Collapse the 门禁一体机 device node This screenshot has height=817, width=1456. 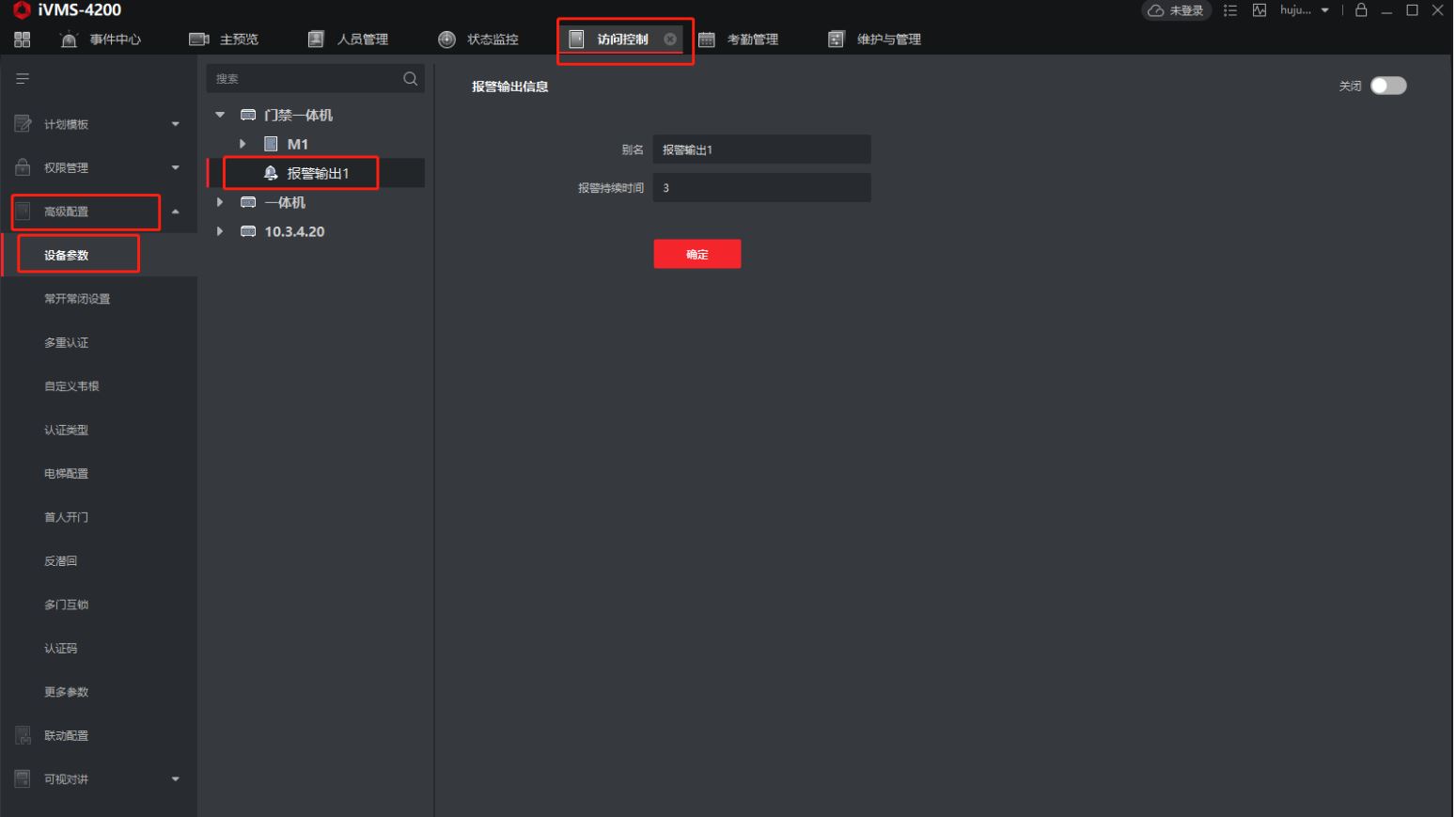point(220,115)
